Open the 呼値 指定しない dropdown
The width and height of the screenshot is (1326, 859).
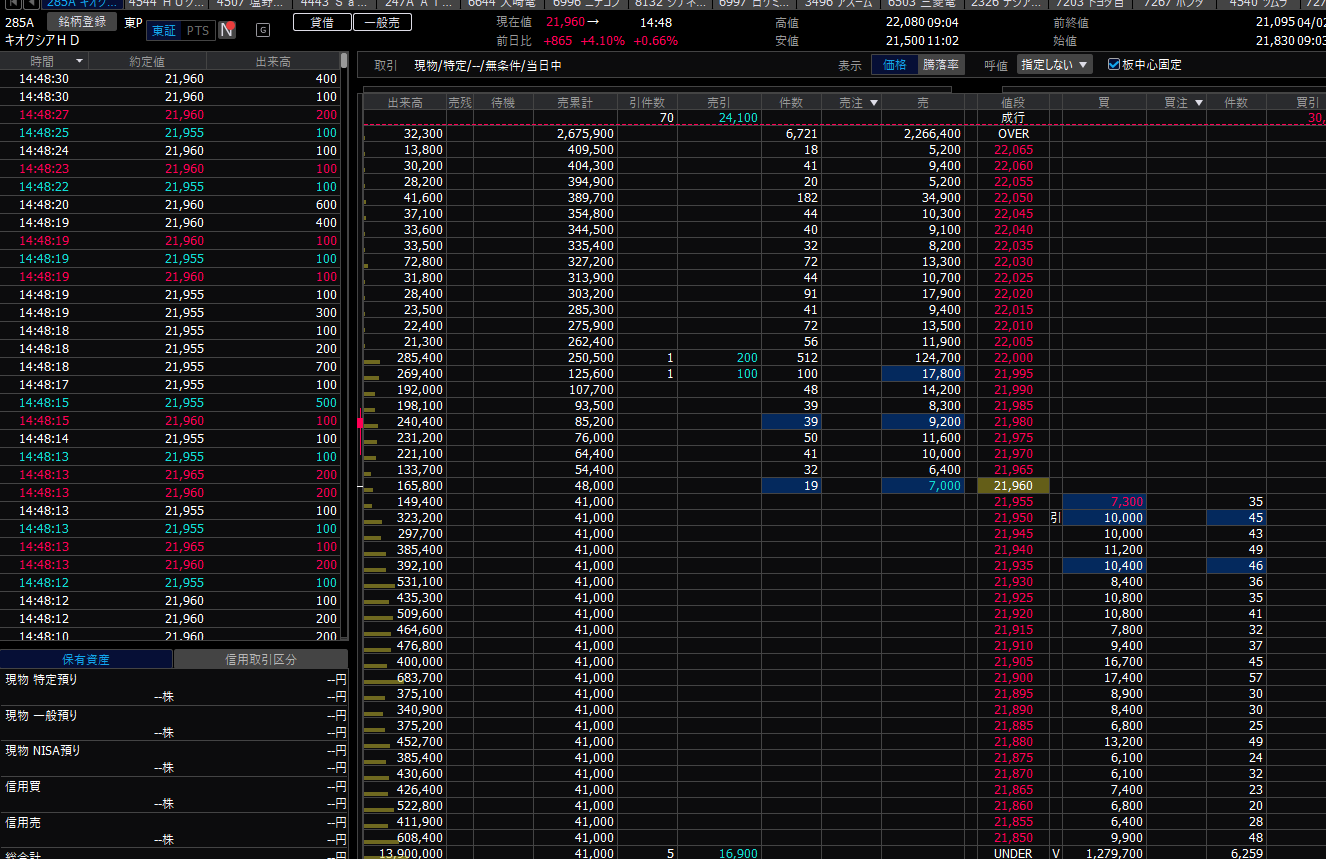point(1055,65)
